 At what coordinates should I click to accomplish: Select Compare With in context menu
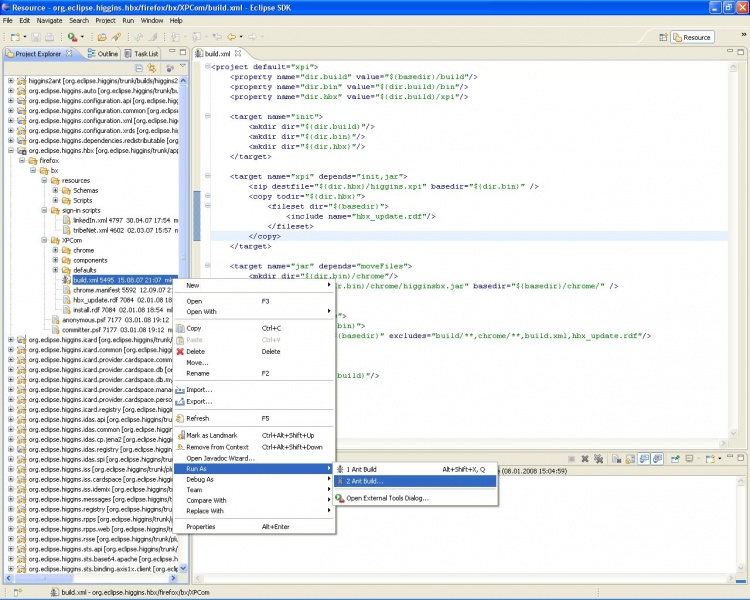click(x=254, y=500)
